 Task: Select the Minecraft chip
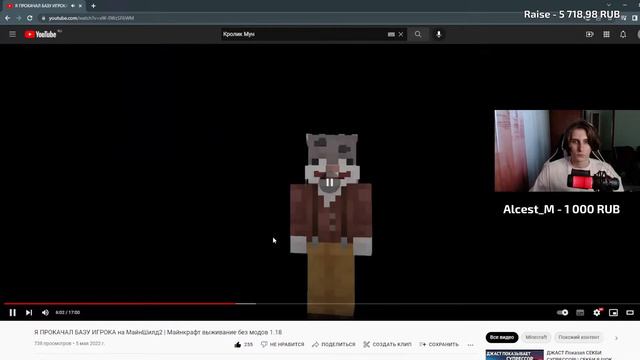click(x=536, y=338)
